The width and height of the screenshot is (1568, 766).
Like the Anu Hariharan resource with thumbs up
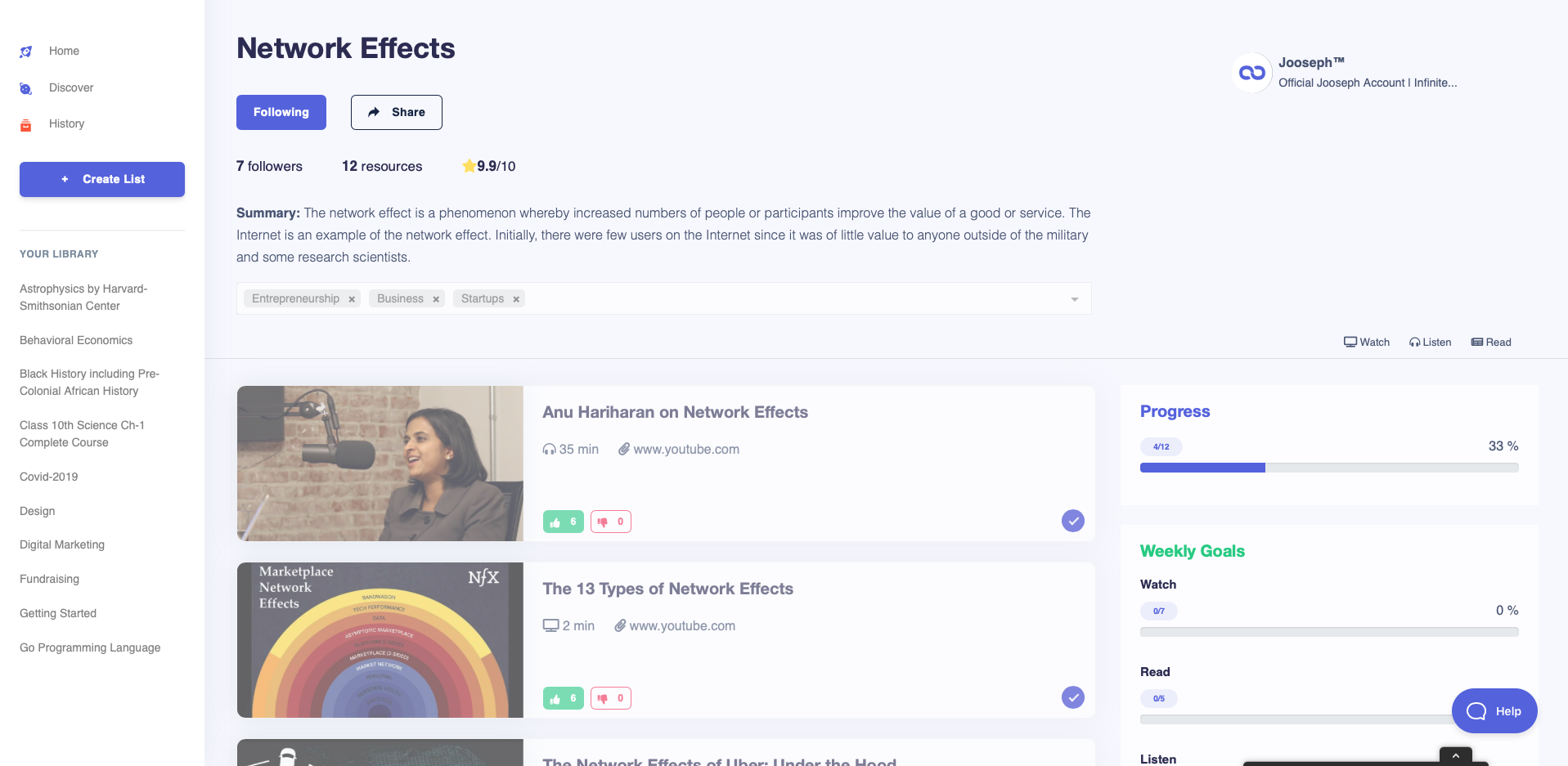(x=563, y=522)
